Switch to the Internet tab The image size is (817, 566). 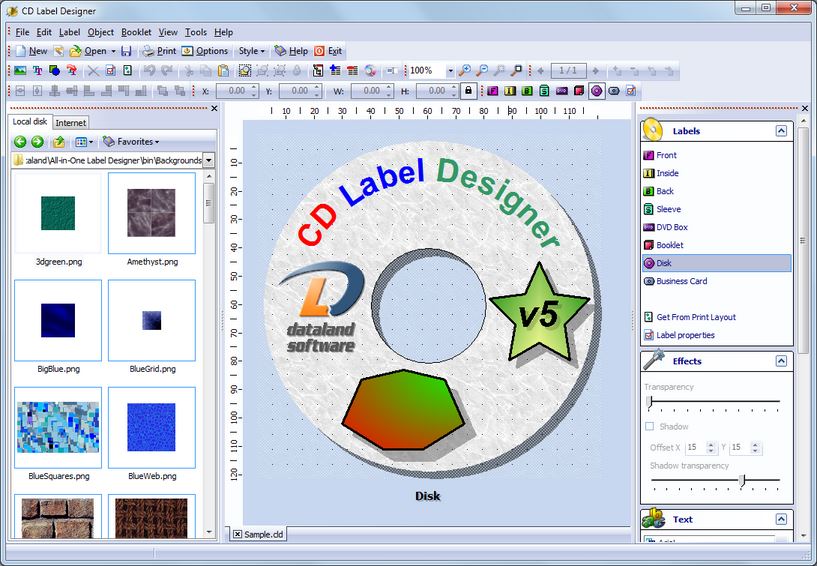point(70,123)
